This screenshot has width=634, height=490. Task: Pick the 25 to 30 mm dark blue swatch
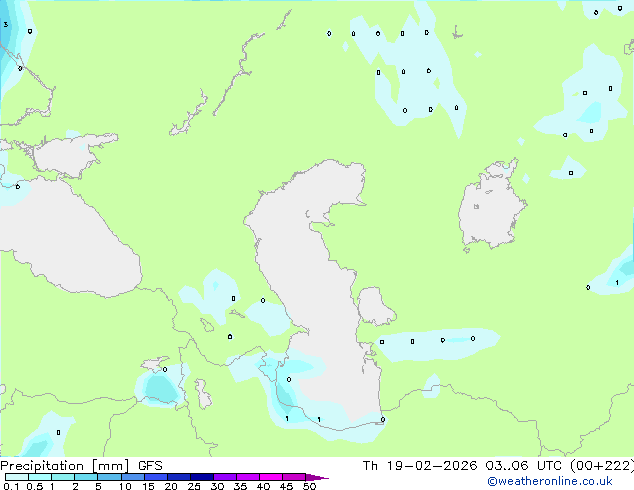[x=202, y=477]
